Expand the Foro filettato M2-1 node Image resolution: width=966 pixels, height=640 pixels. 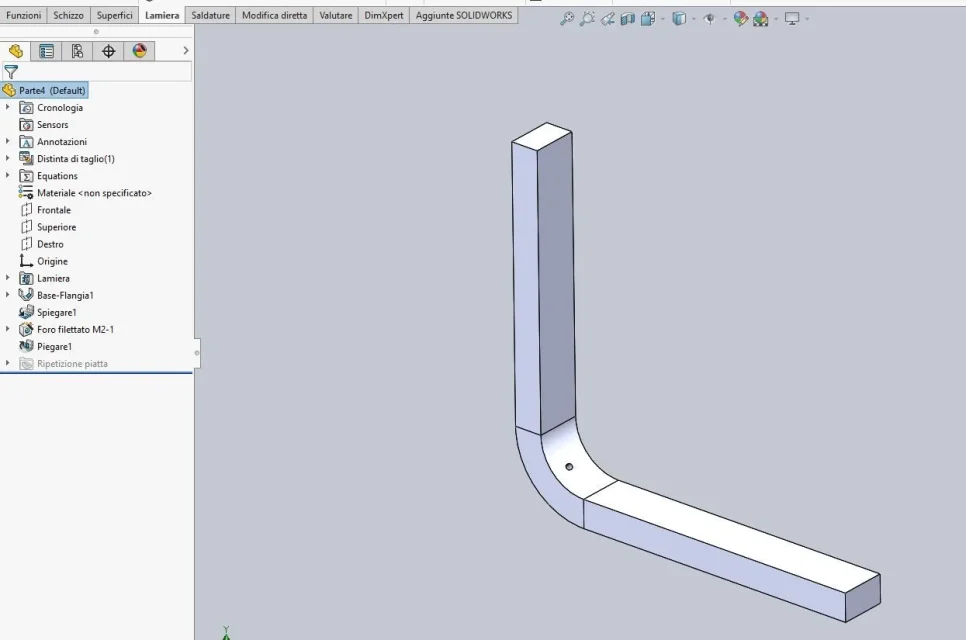tap(7, 329)
